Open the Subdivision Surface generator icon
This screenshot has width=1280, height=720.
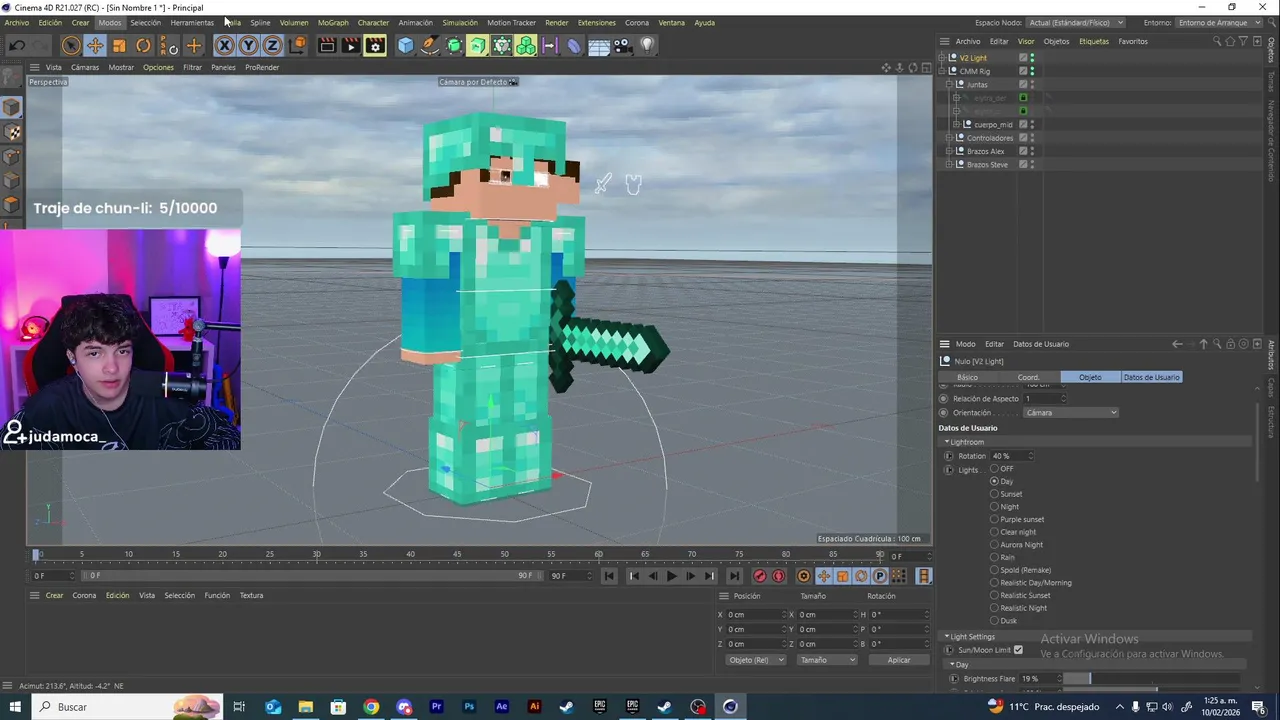(x=454, y=45)
